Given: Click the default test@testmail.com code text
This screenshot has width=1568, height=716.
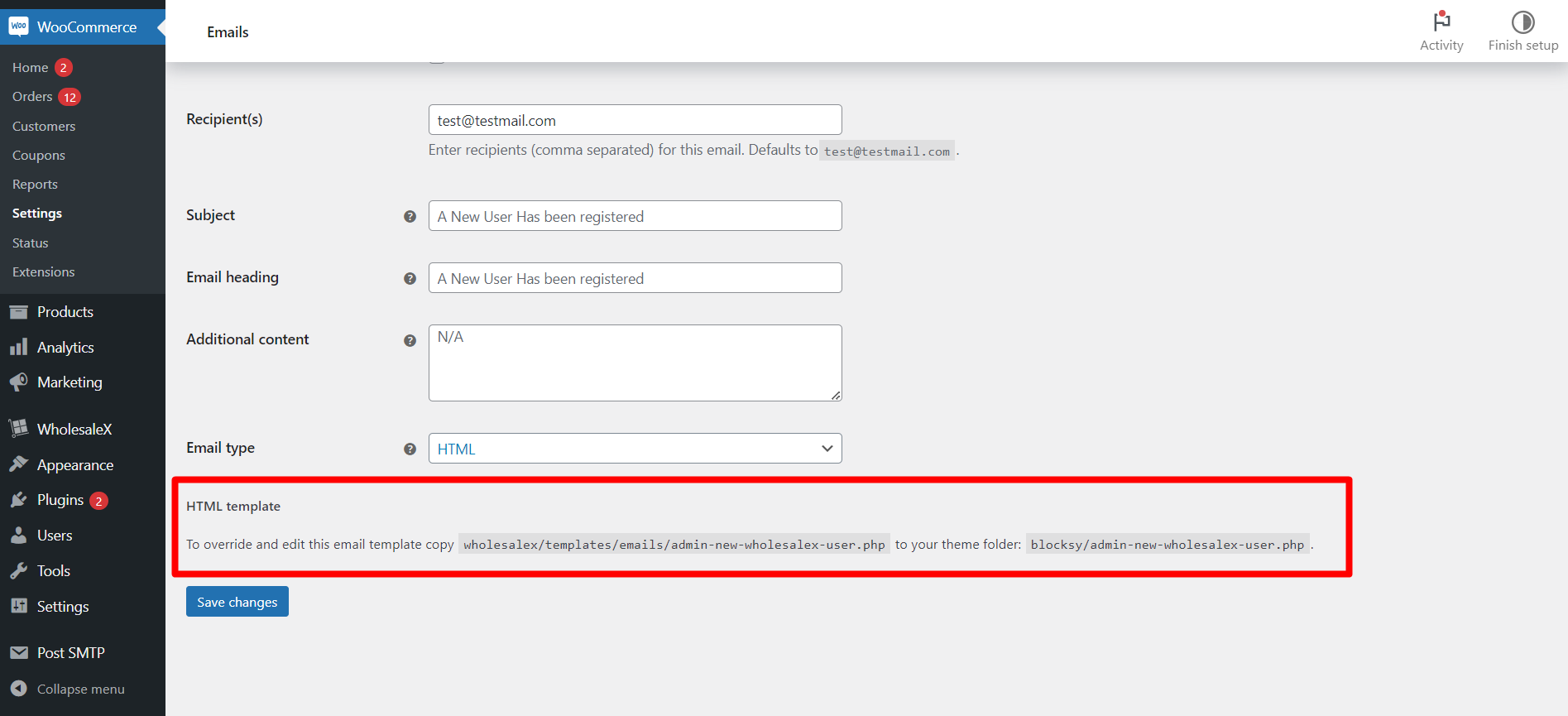Looking at the screenshot, I should point(887,151).
